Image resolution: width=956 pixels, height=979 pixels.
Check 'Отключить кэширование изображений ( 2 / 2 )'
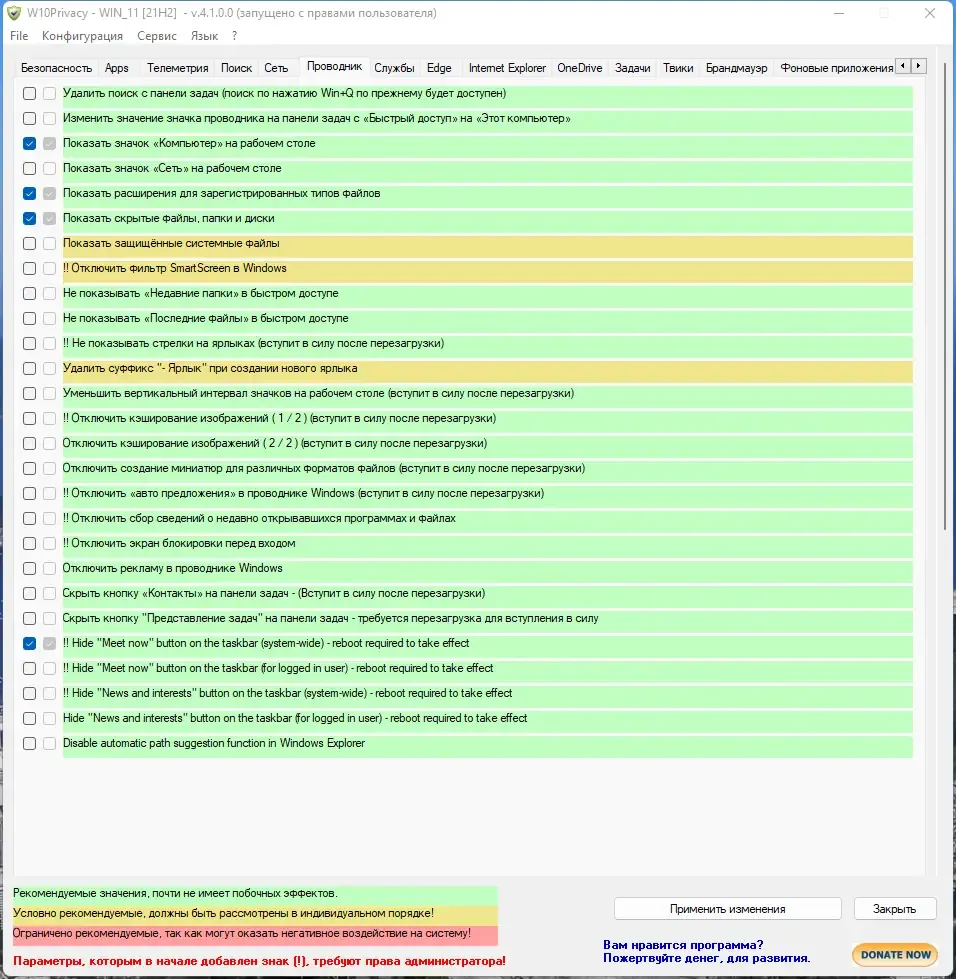(29, 443)
